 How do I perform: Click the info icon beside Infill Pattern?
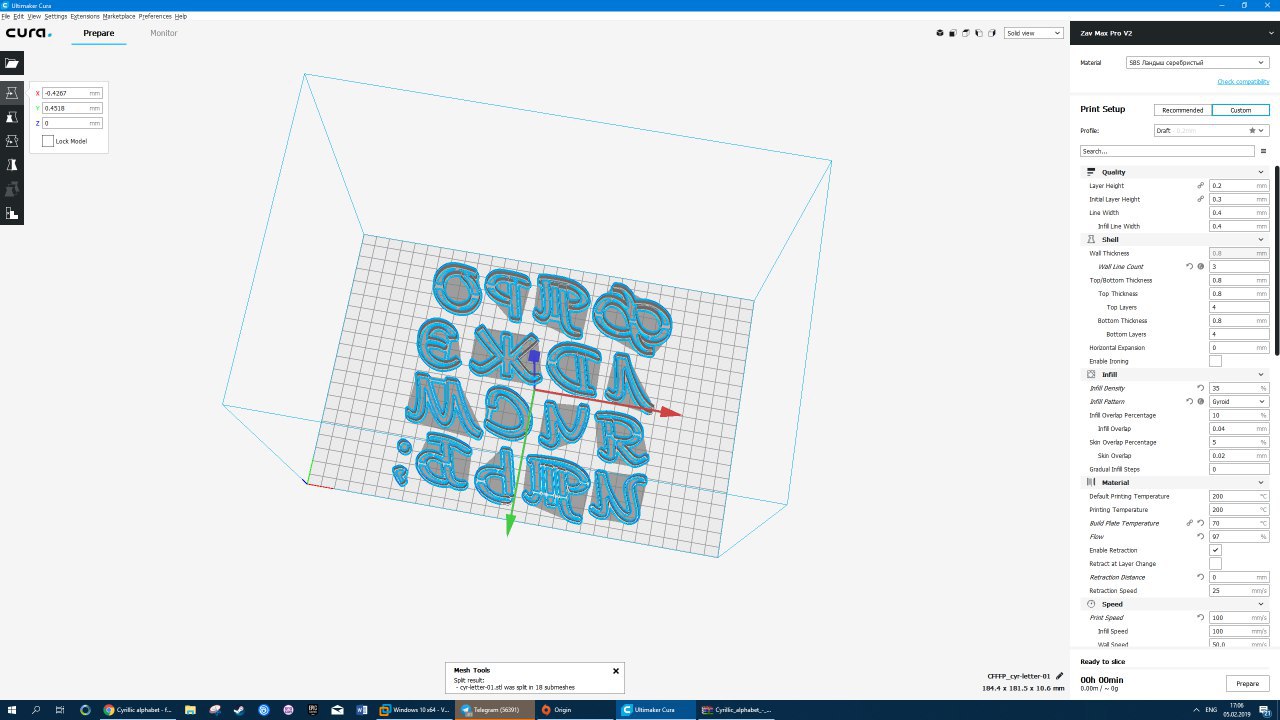coord(1201,401)
